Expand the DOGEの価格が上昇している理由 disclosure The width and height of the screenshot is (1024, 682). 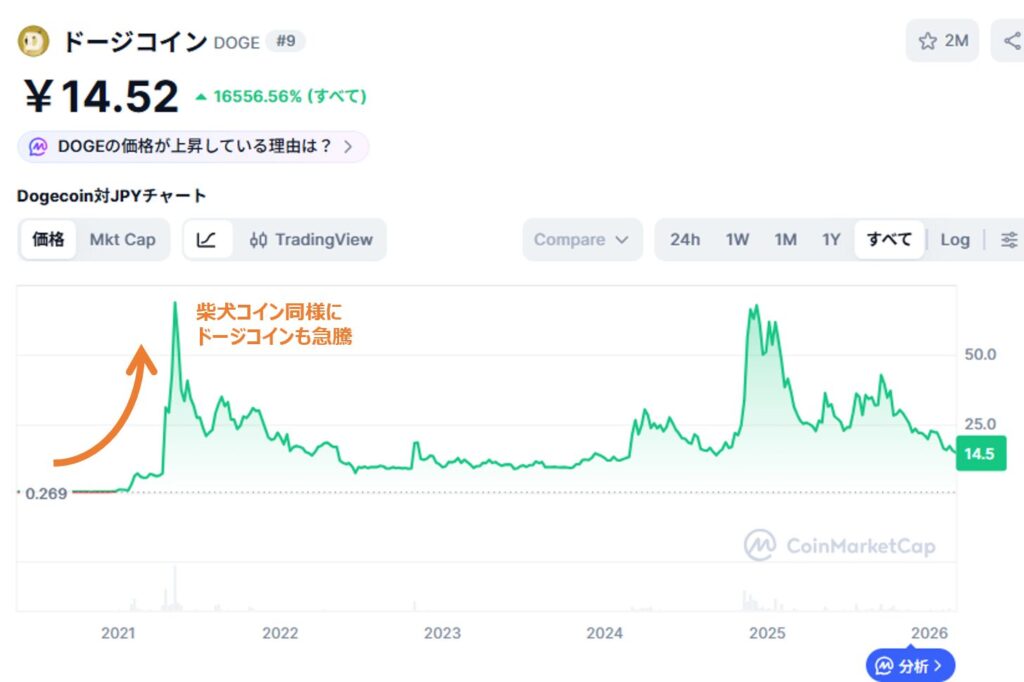[x=348, y=146]
